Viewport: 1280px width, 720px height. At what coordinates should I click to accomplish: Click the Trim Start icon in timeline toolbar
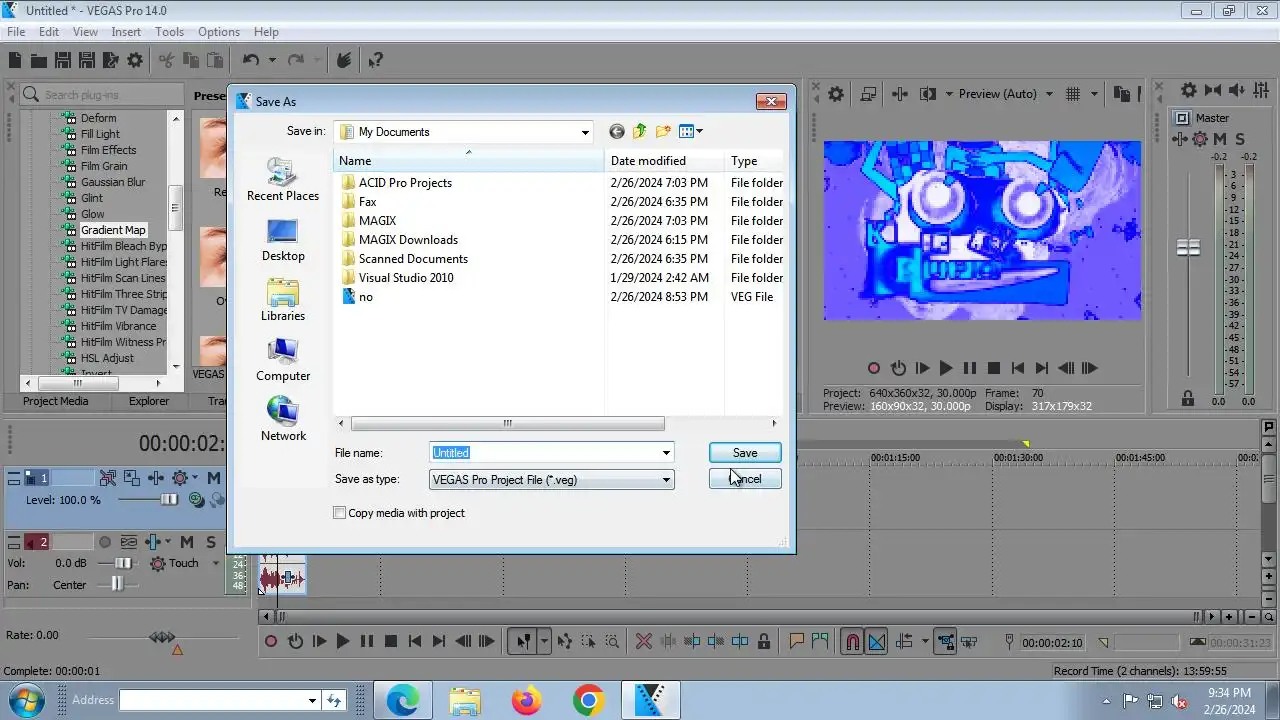click(692, 642)
